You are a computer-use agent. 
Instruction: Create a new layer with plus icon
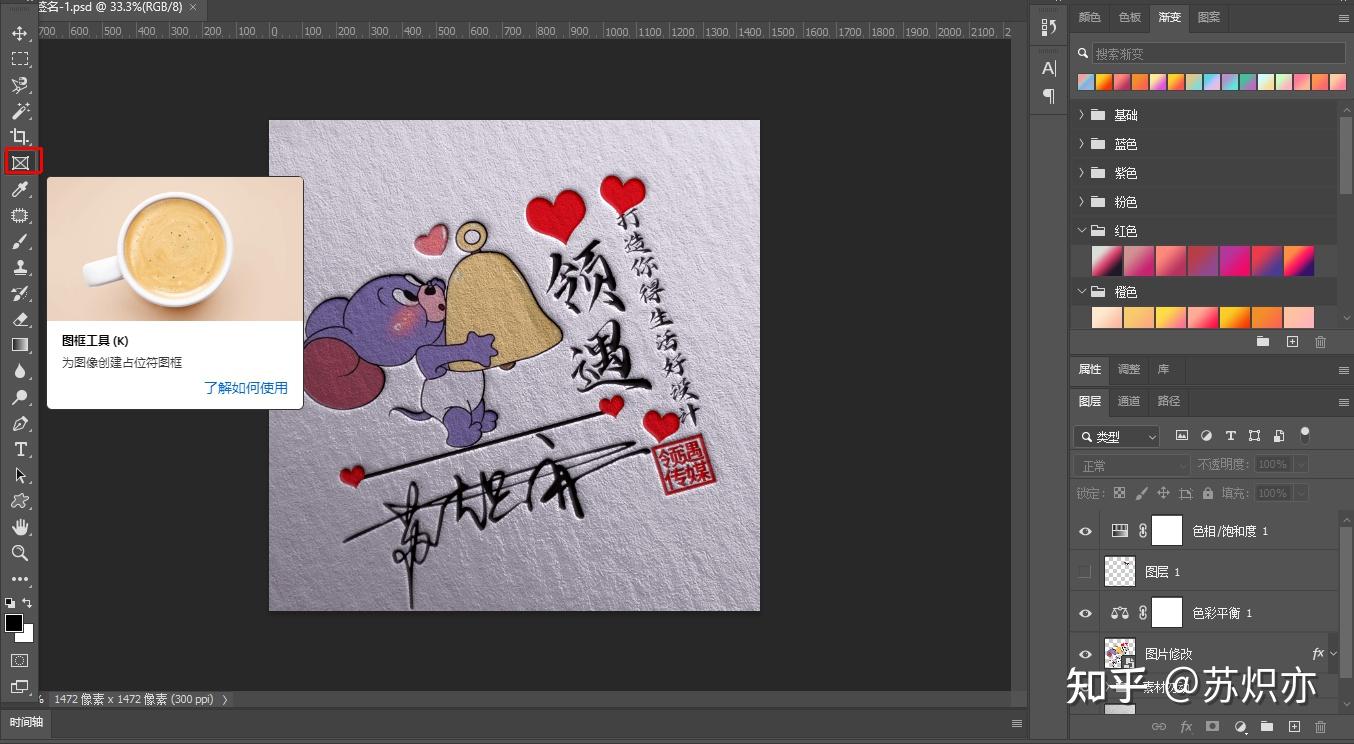coord(1294,727)
